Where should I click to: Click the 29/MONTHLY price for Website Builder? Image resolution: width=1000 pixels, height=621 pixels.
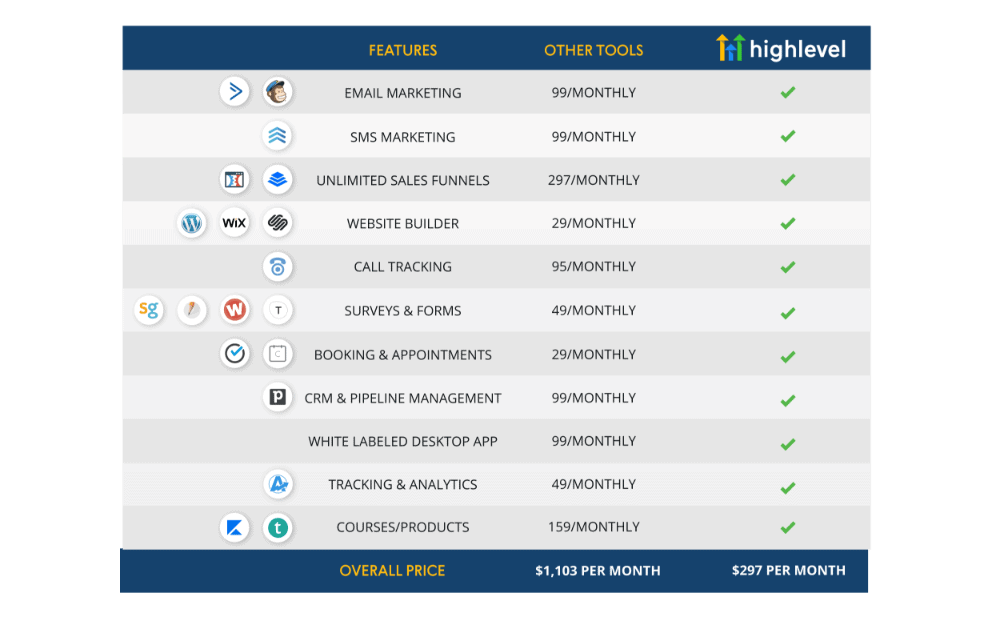pos(593,223)
